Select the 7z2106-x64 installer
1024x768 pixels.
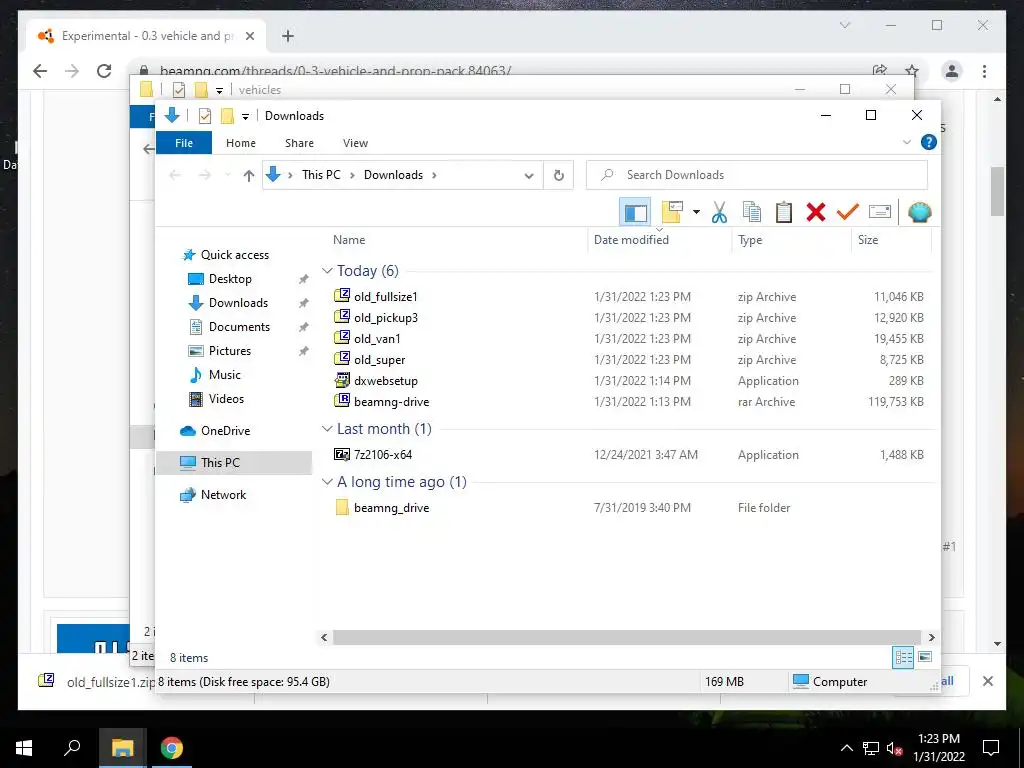click(x=383, y=455)
